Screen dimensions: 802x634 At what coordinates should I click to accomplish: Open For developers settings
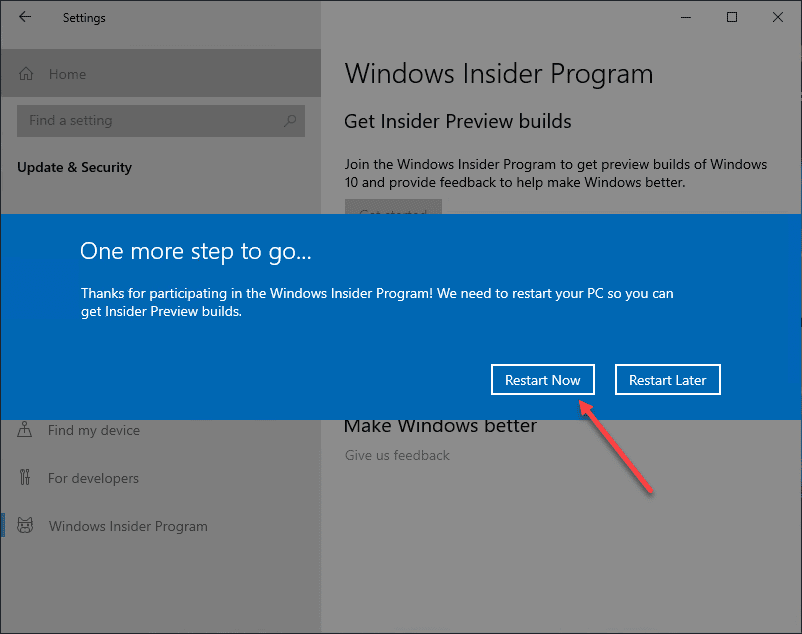[x=93, y=478]
